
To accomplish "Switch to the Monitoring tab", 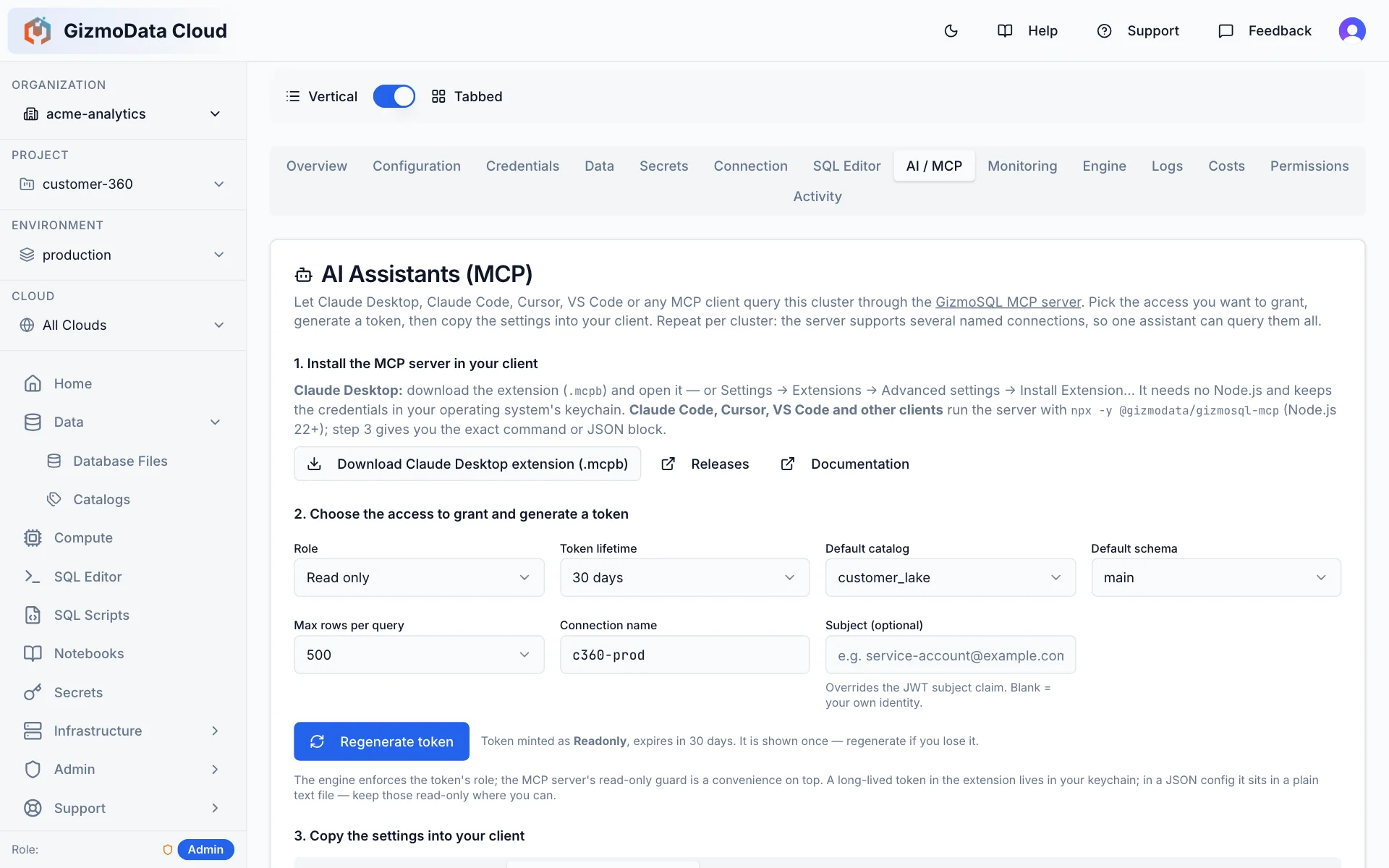I will [1022, 166].
